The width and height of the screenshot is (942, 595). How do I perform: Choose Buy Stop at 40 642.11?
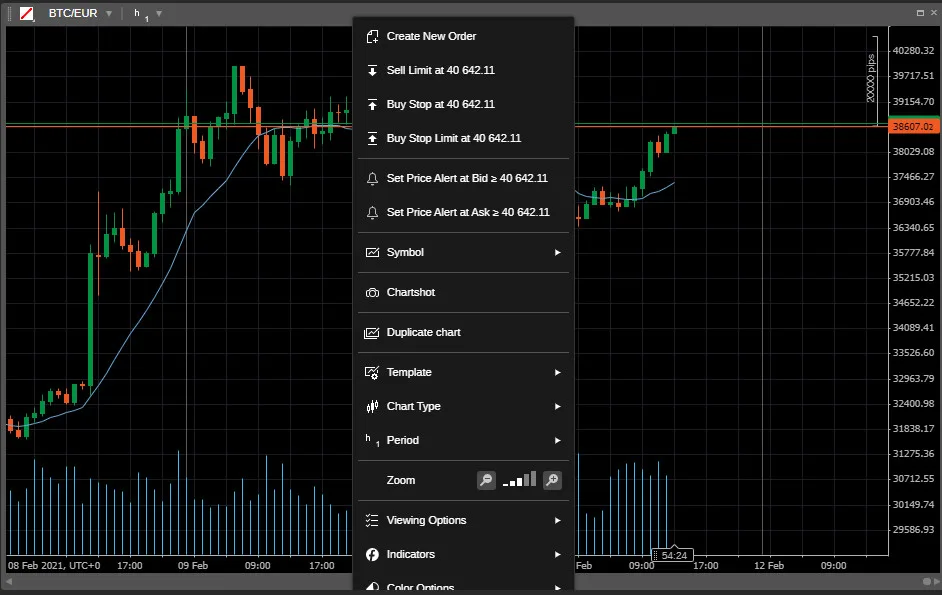tap(463, 105)
